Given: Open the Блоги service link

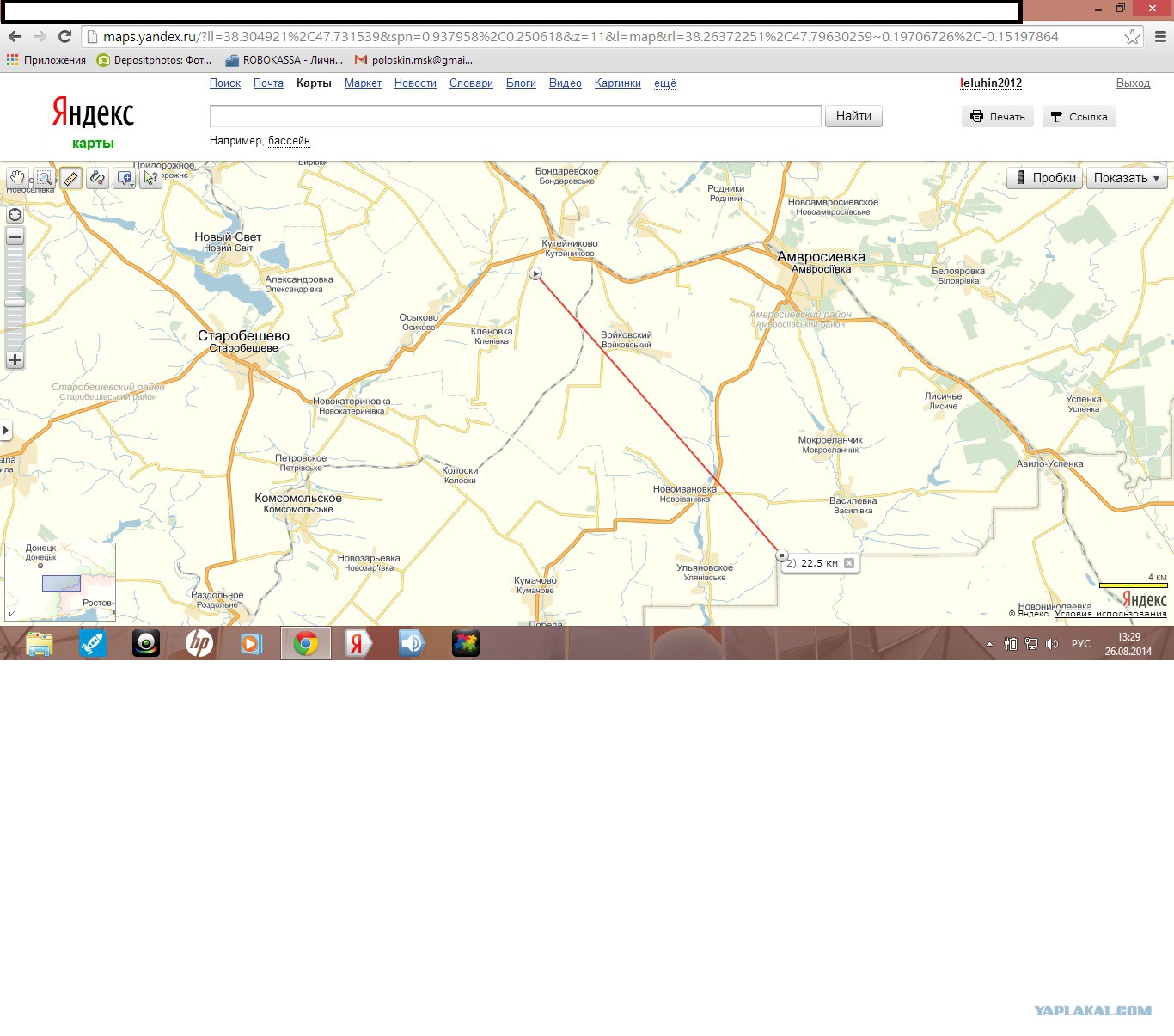Looking at the screenshot, I should tap(521, 83).
